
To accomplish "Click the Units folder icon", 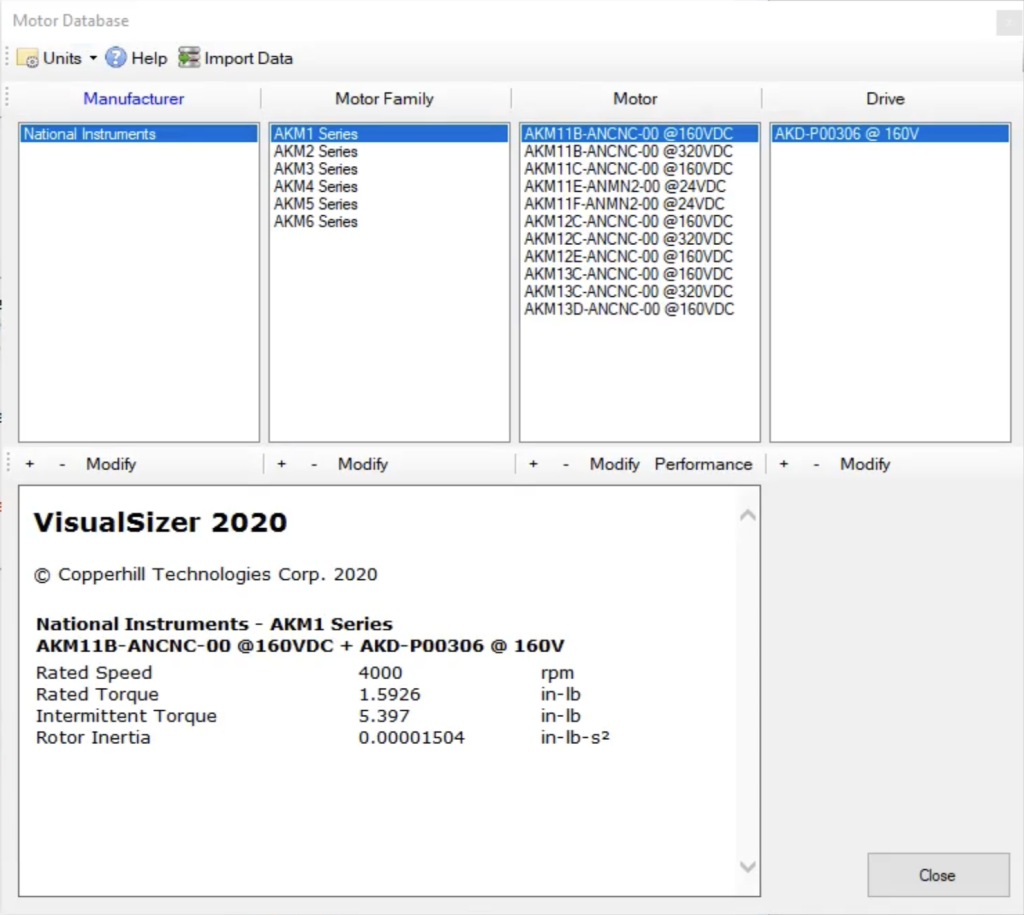I will 28,58.
